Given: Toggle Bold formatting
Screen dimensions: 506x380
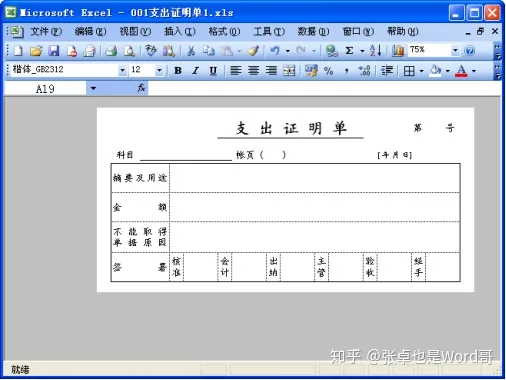Looking at the screenshot, I should 178,70.
